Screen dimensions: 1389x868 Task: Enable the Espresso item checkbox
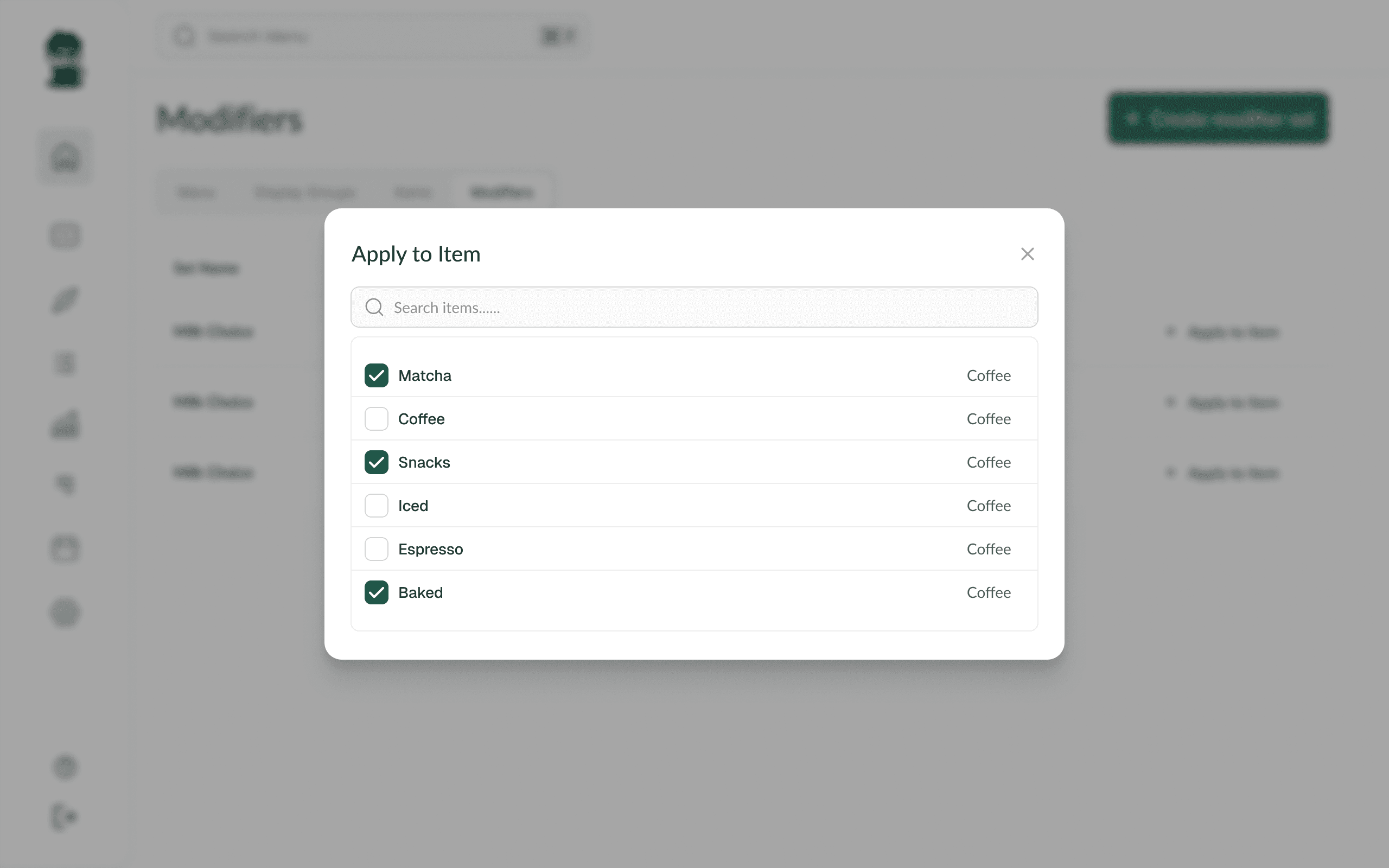coord(376,549)
